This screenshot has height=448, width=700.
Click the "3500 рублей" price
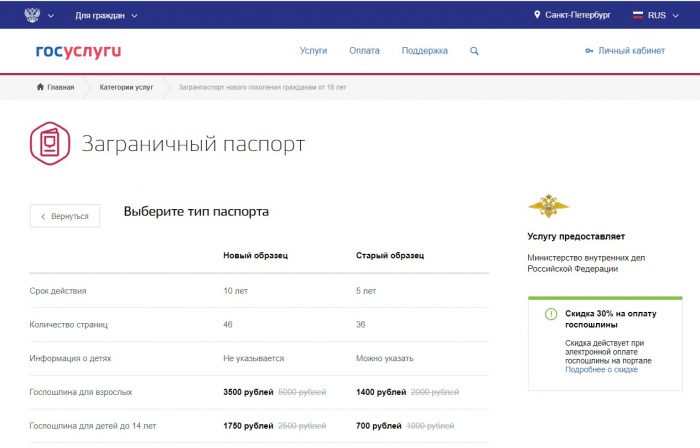(x=248, y=392)
